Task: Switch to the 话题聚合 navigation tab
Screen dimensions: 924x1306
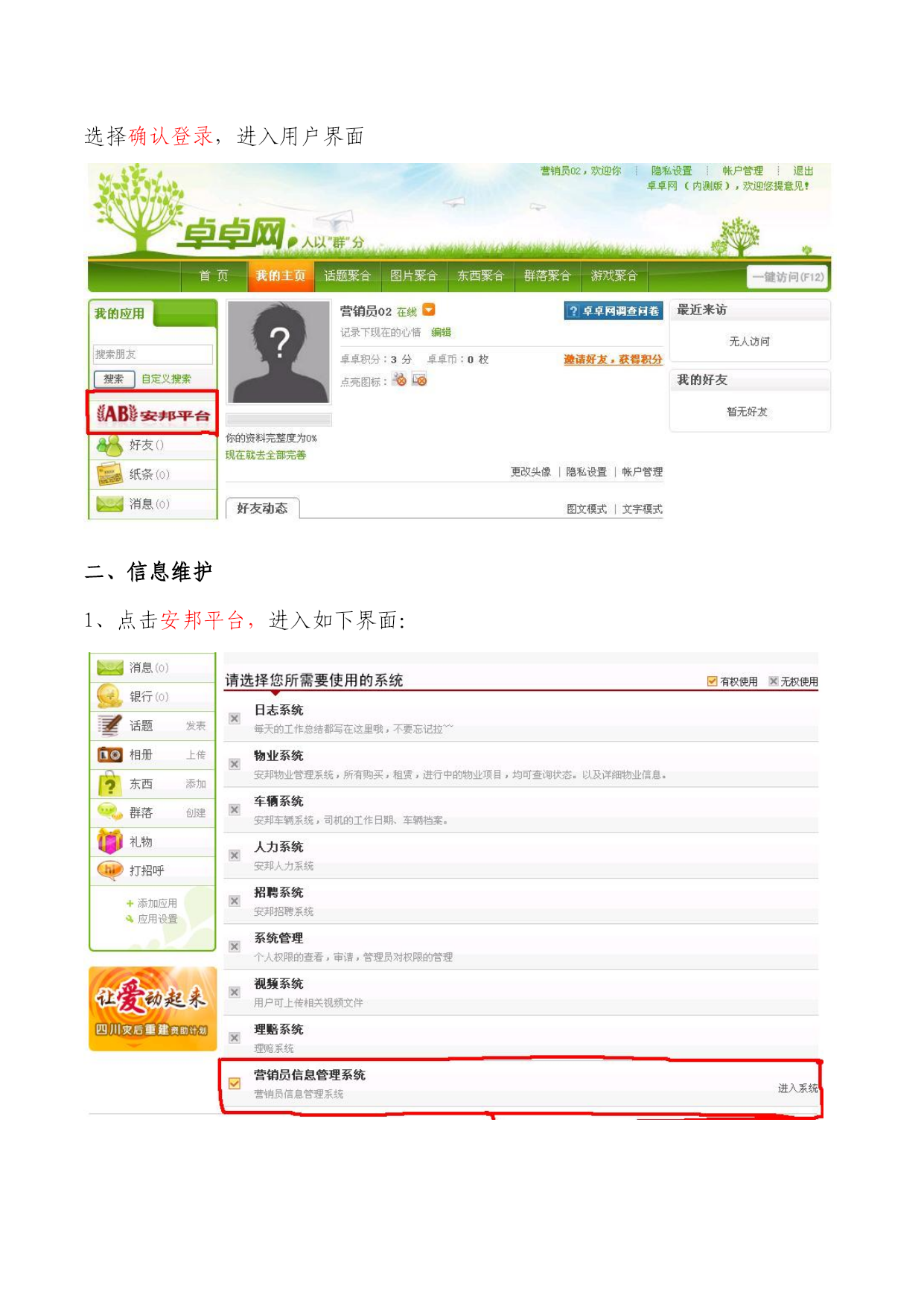Action: point(347,276)
